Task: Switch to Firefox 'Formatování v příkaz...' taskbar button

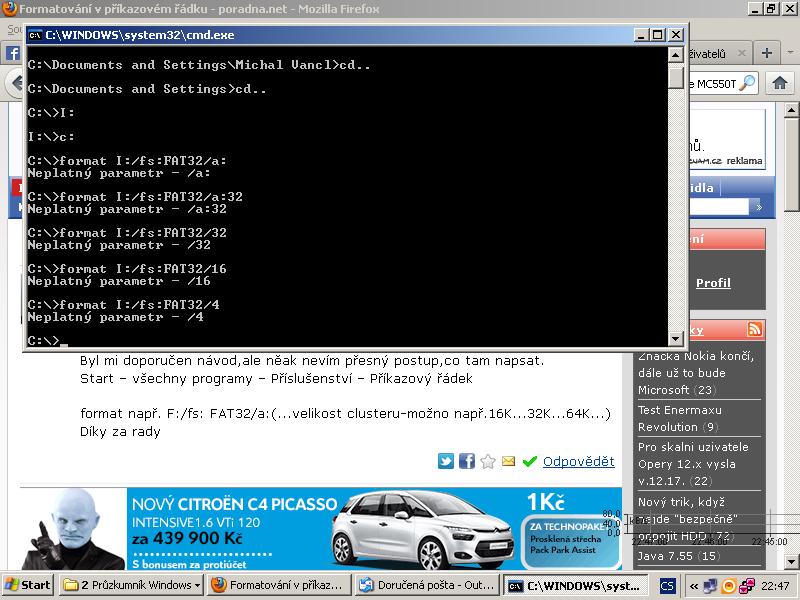Action: coord(280,585)
